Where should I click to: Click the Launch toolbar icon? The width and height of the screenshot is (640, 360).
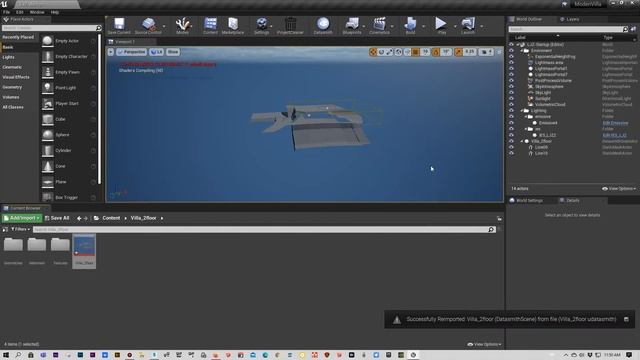(x=468, y=25)
